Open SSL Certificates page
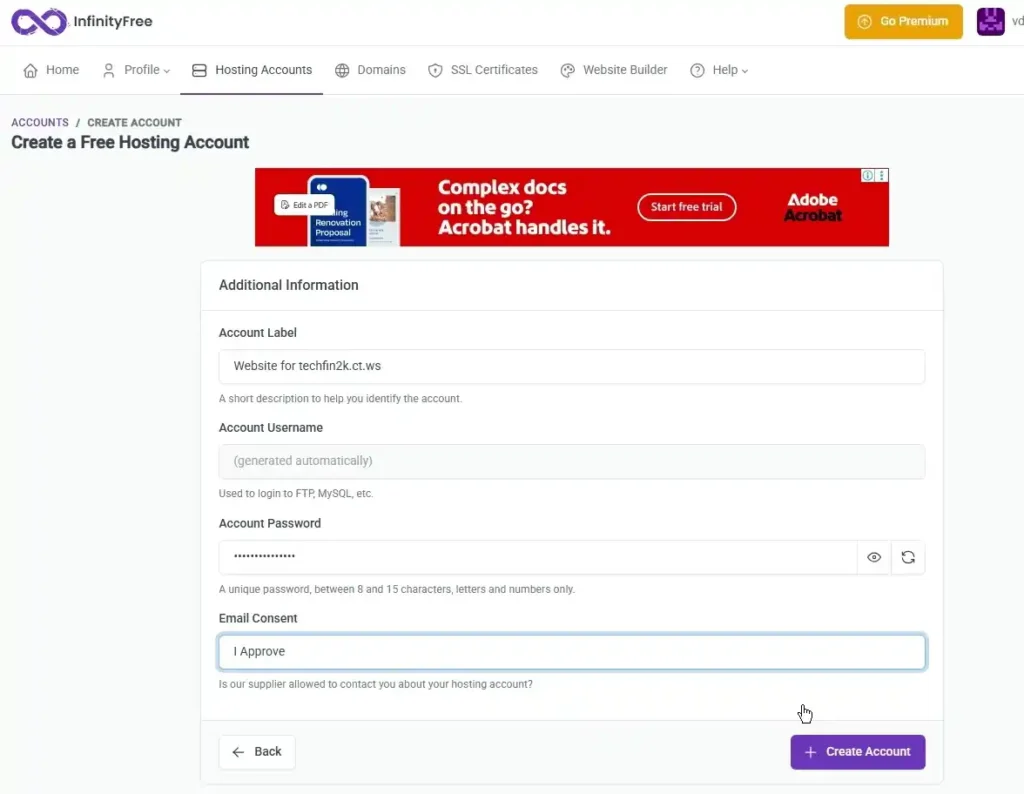The image size is (1024, 794). point(483,71)
